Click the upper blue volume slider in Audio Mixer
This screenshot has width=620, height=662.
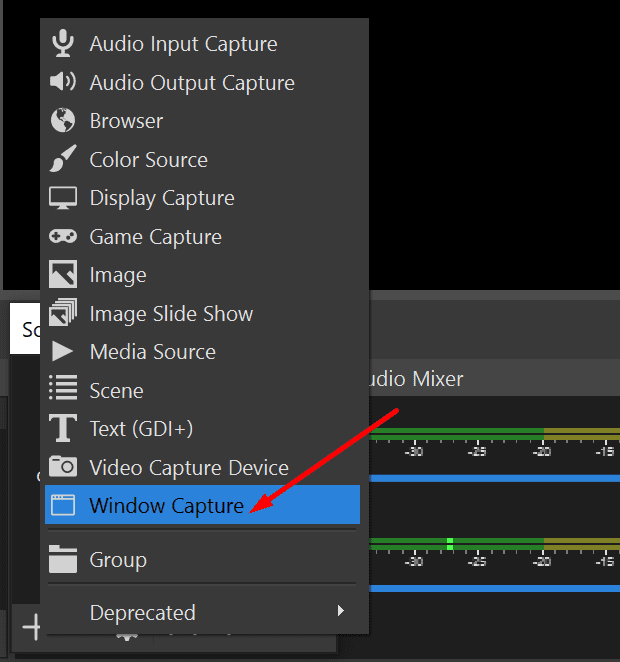pos(495,478)
